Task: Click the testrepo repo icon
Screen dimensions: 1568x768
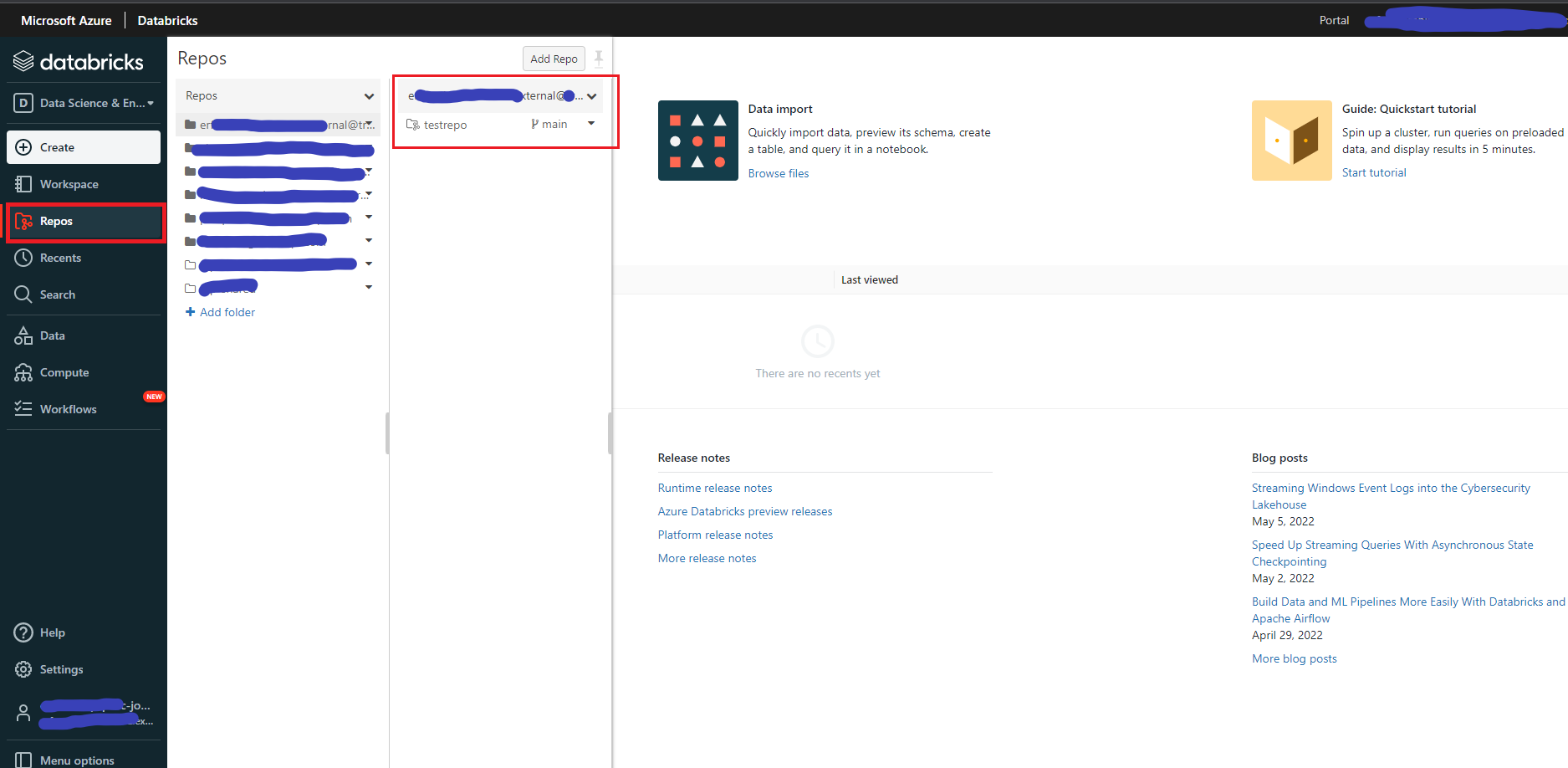Action: (x=412, y=125)
